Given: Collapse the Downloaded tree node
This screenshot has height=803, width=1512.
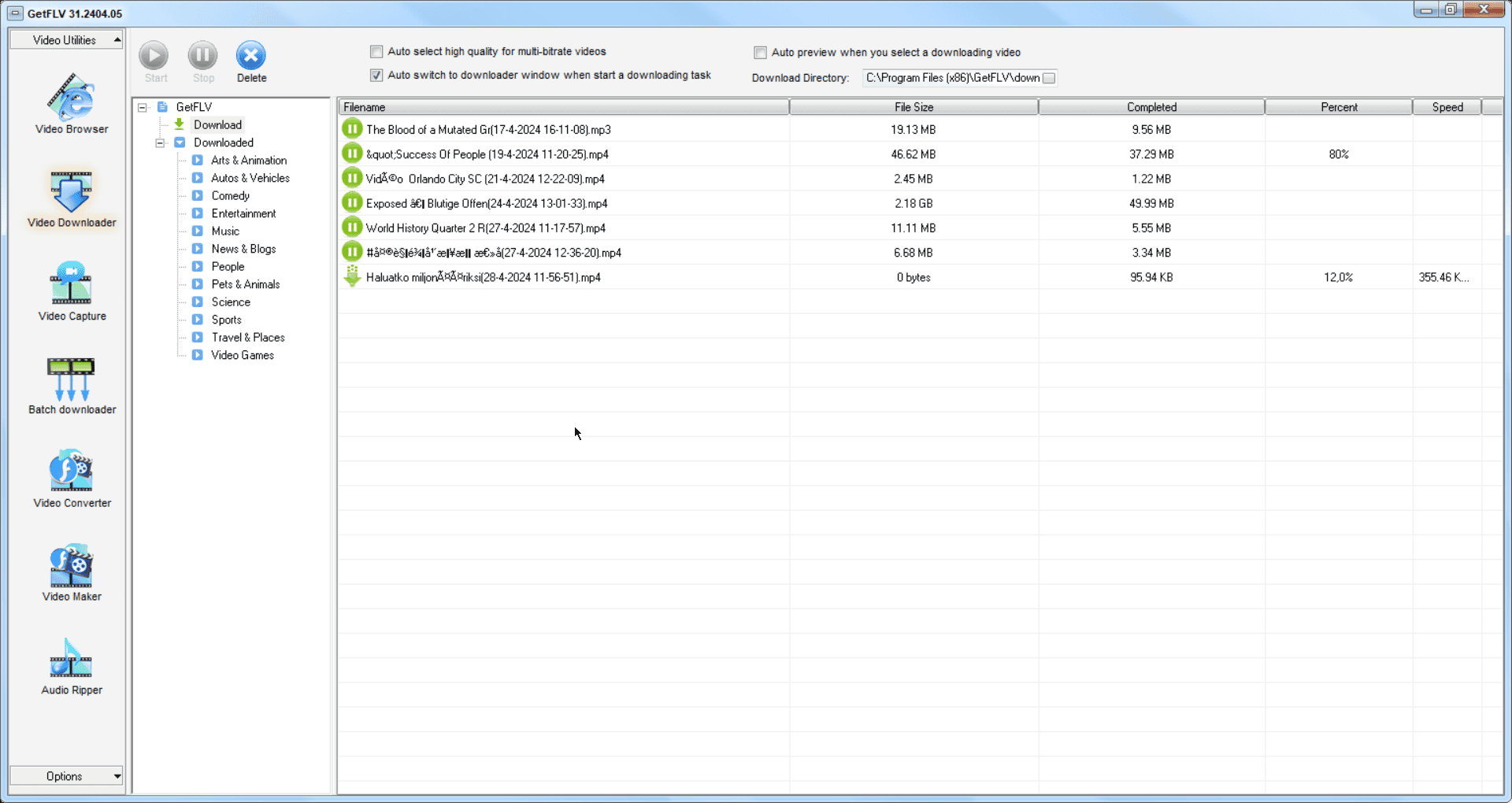Looking at the screenshot, I should (x=160, y=142).
